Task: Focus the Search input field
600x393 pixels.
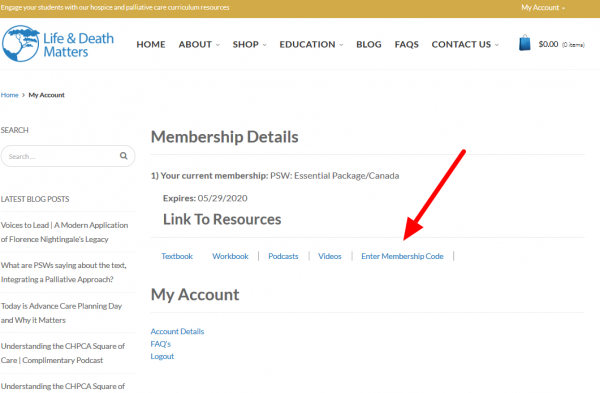Action: click(x=68, y=156)
